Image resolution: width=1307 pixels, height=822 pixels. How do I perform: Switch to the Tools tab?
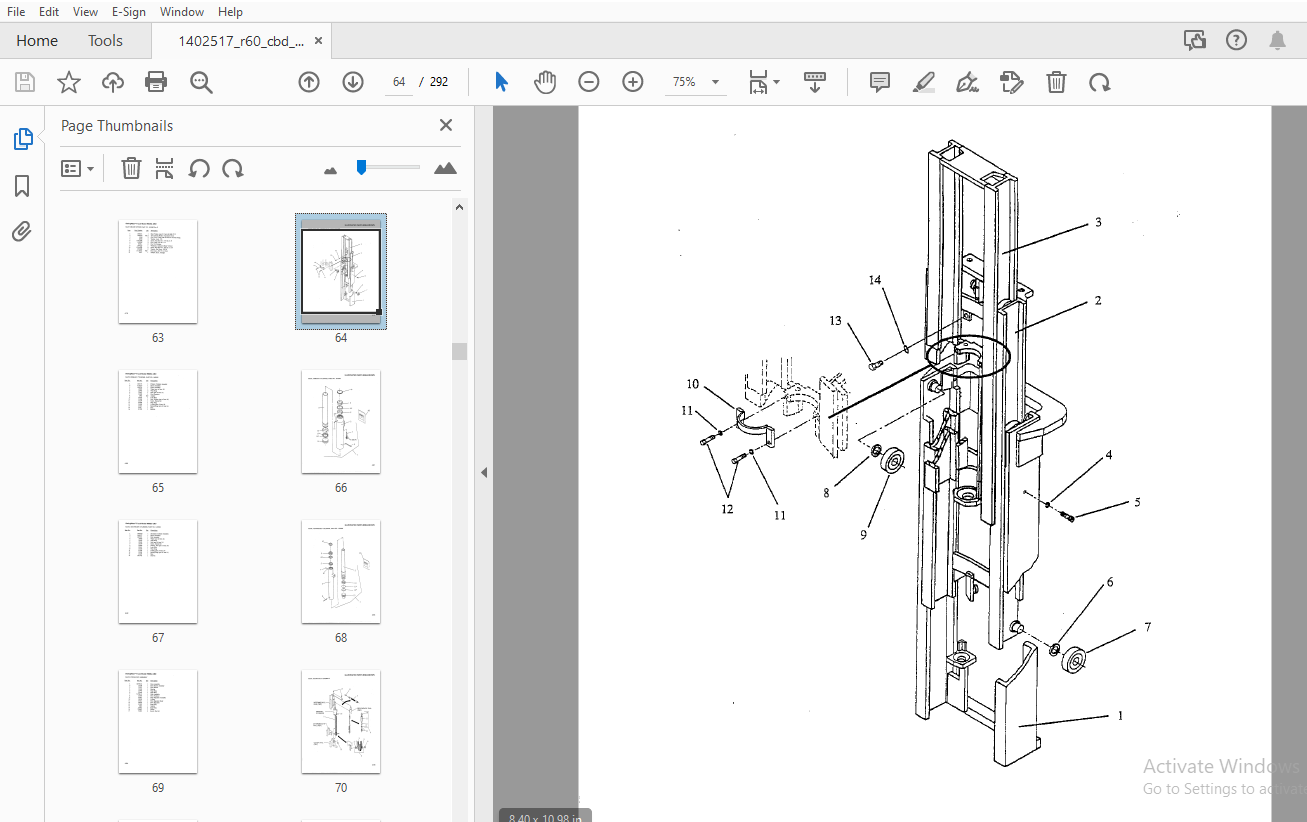[105, 41]
